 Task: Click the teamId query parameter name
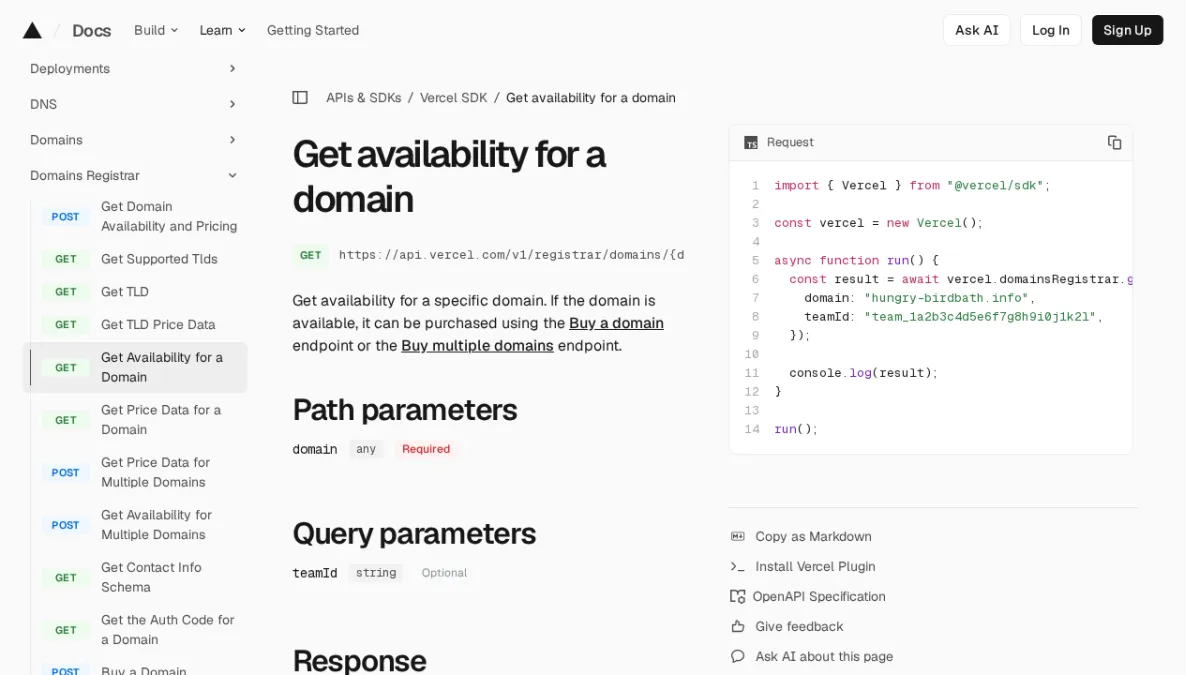pos(315,574)
